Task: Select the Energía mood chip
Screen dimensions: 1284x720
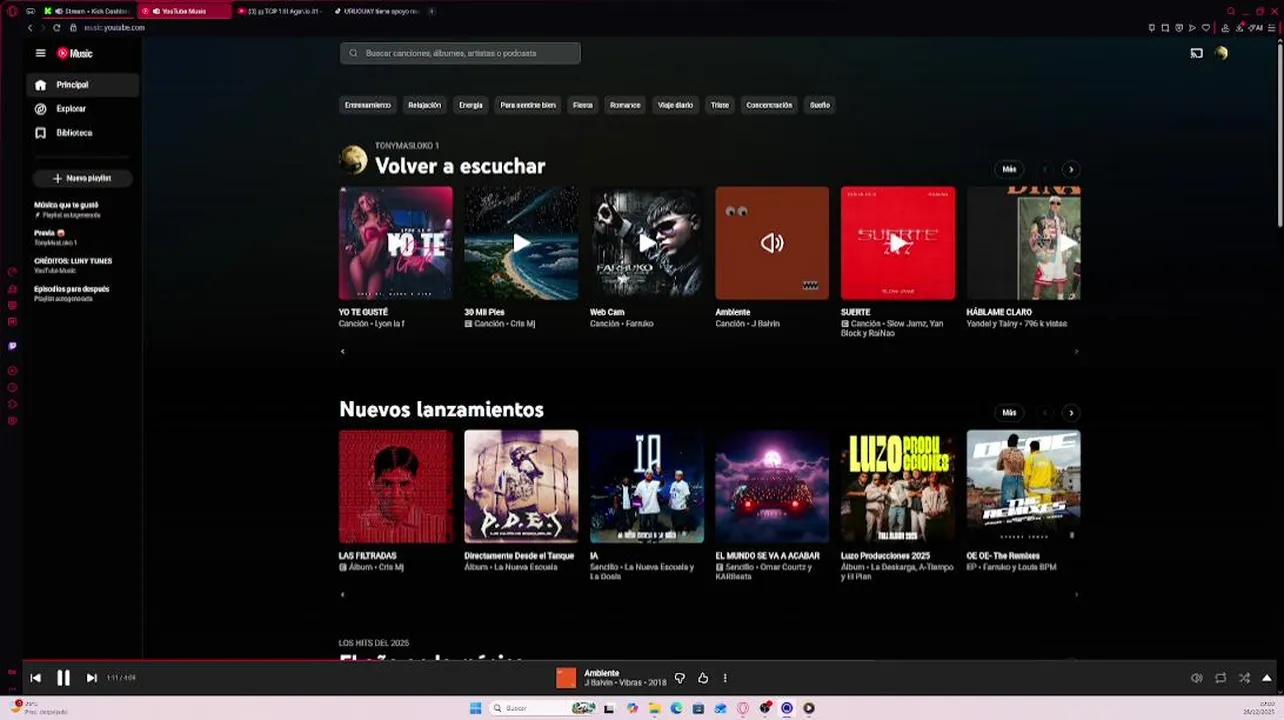Action: click(x=471, y=105)
